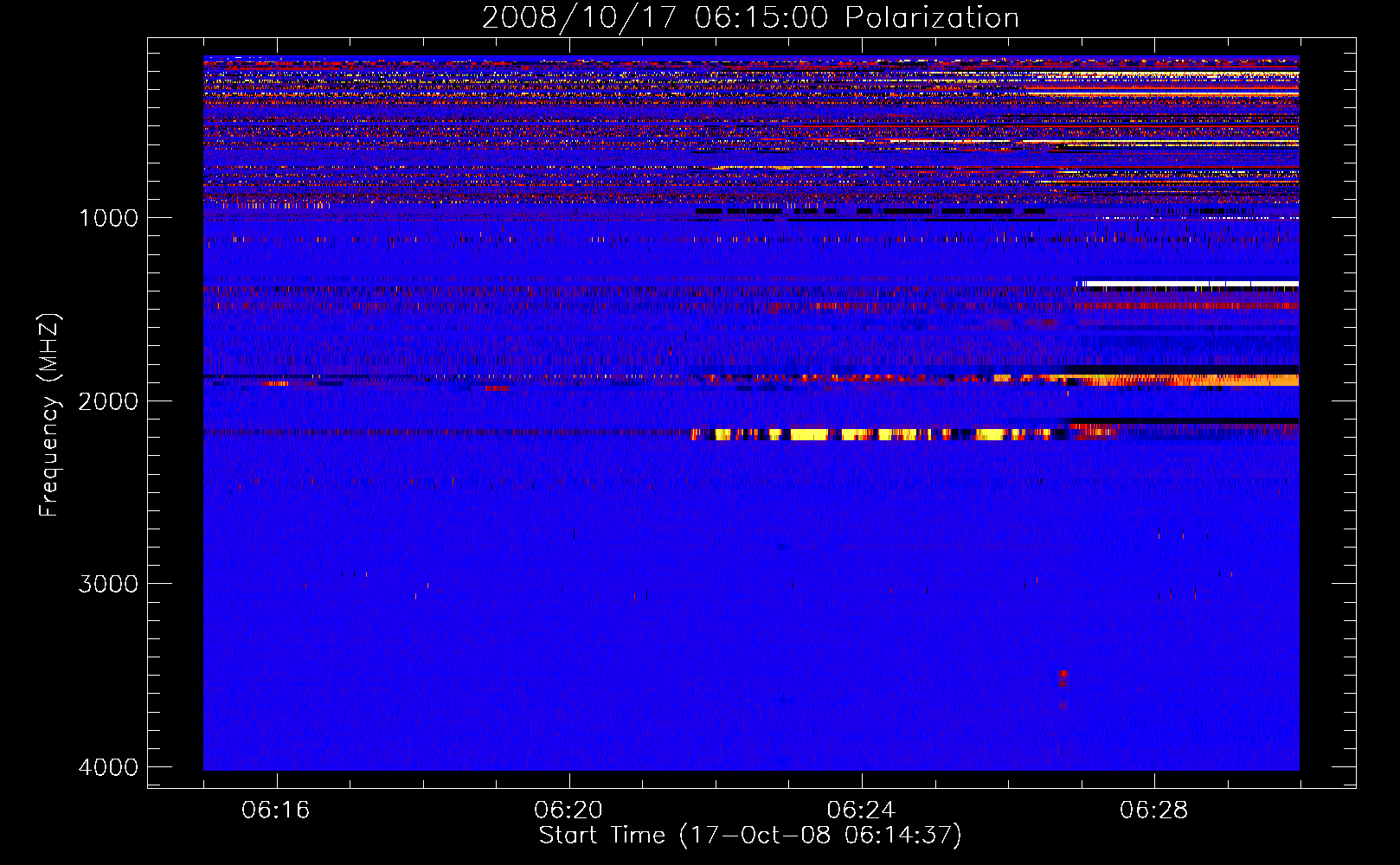Click the 06:28 time tick label
1400x865 pixels.
coord(1153,811)
